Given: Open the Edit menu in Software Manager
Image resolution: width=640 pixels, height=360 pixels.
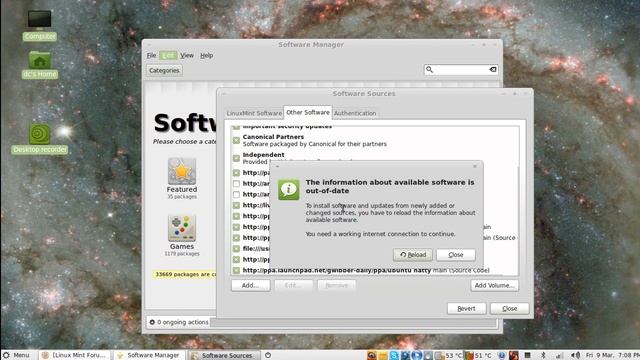Looking at the screenshot, I should (x=168, y=56).
